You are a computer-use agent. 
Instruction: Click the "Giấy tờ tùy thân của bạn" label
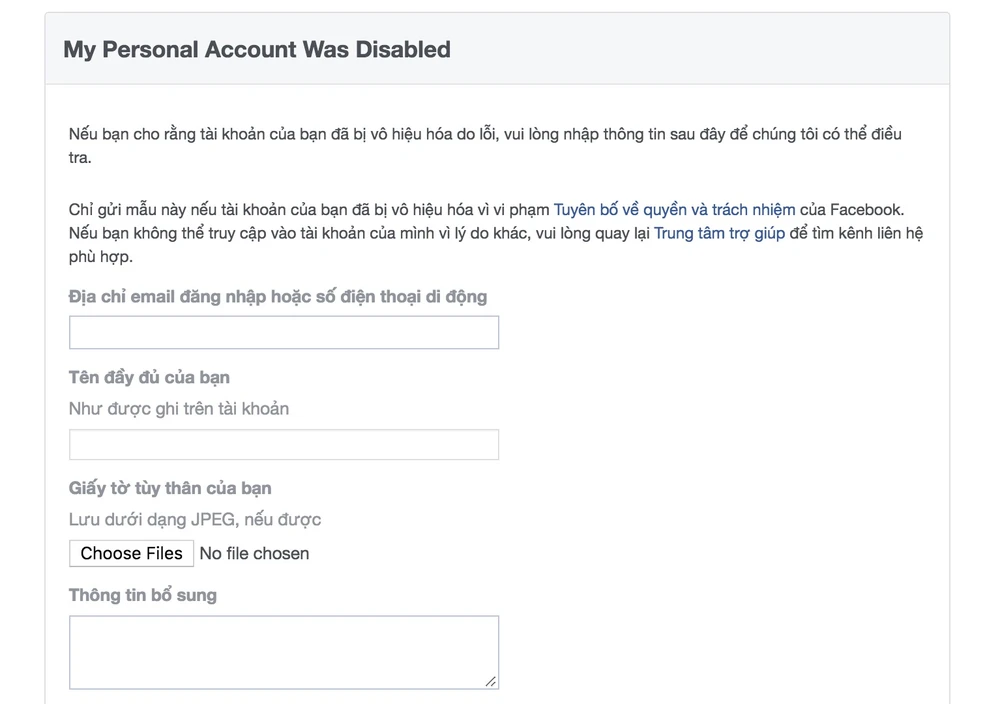(170, 488)
